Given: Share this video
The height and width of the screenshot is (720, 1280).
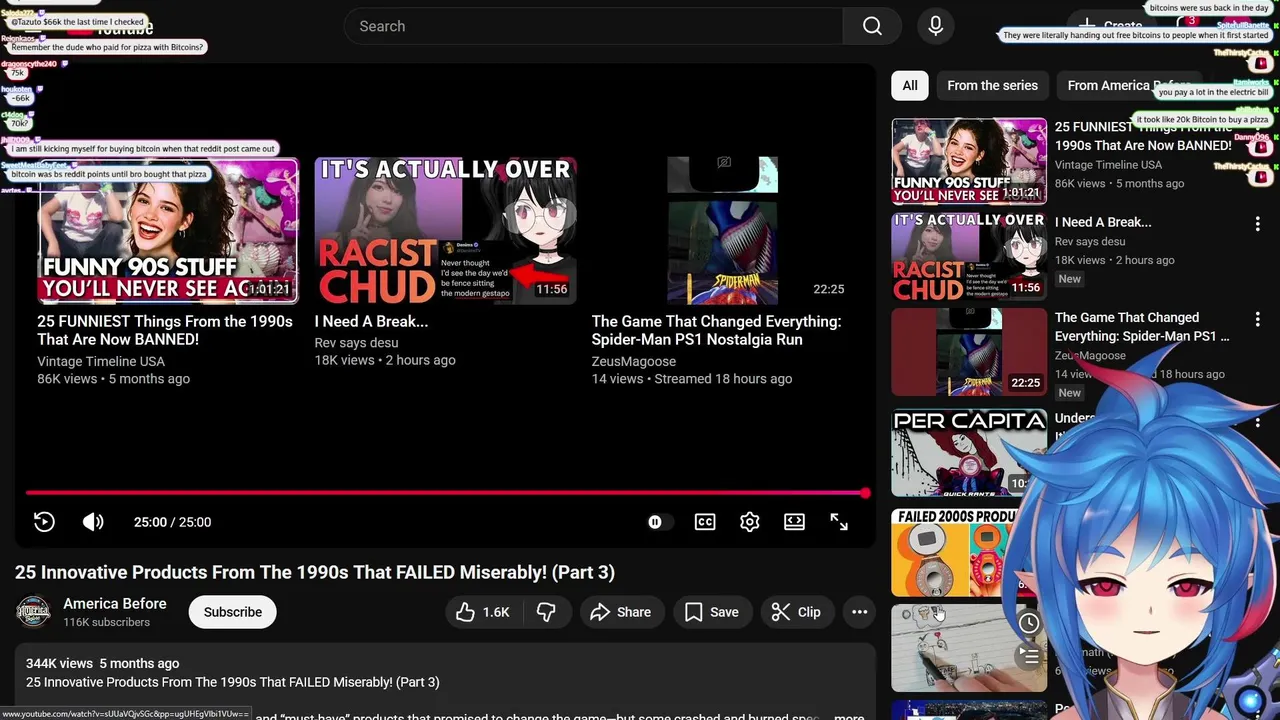Looking at the screenshot, I should (x=620, y=612).
